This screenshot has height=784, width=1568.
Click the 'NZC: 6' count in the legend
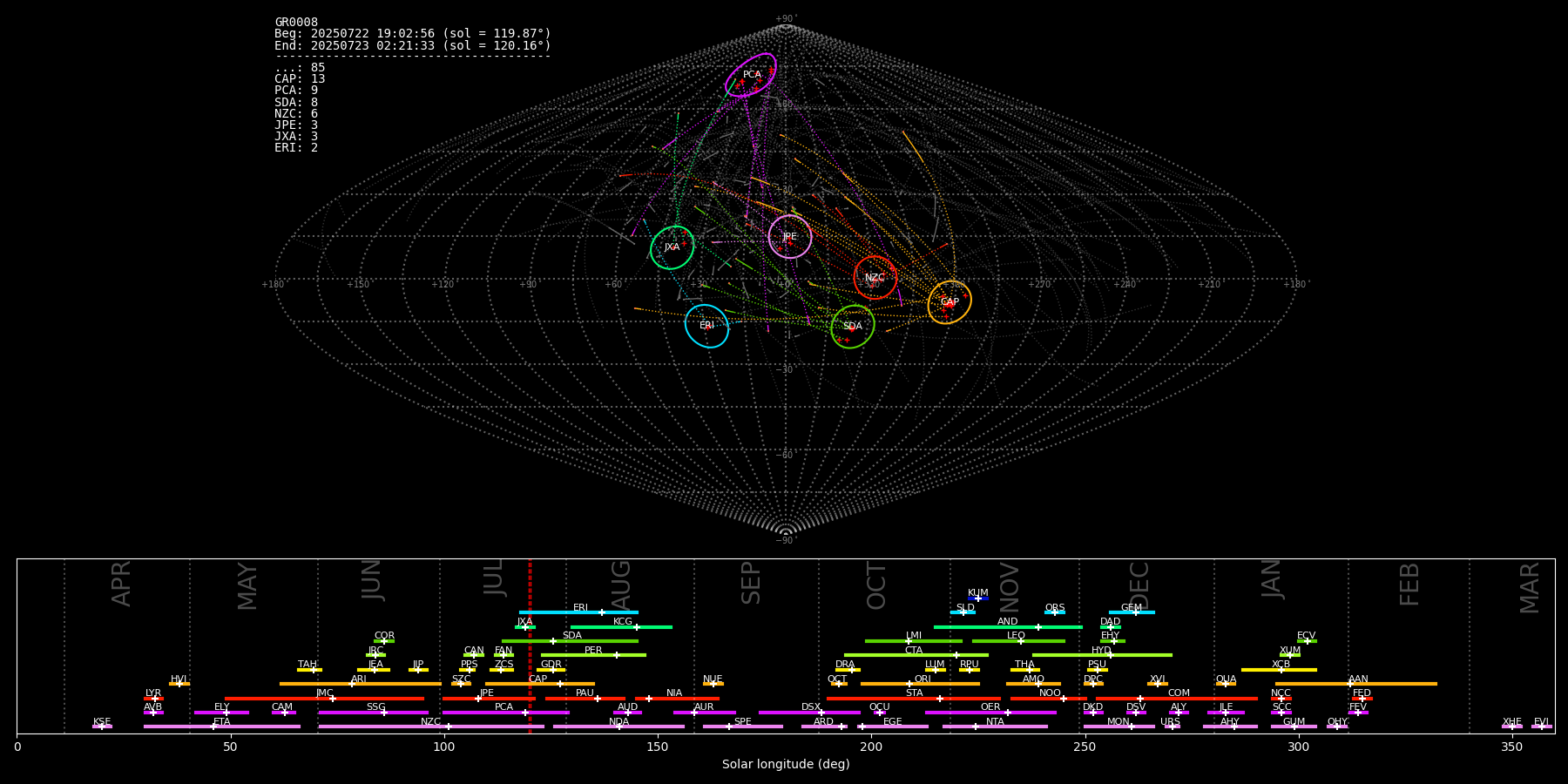pos(296,114)
